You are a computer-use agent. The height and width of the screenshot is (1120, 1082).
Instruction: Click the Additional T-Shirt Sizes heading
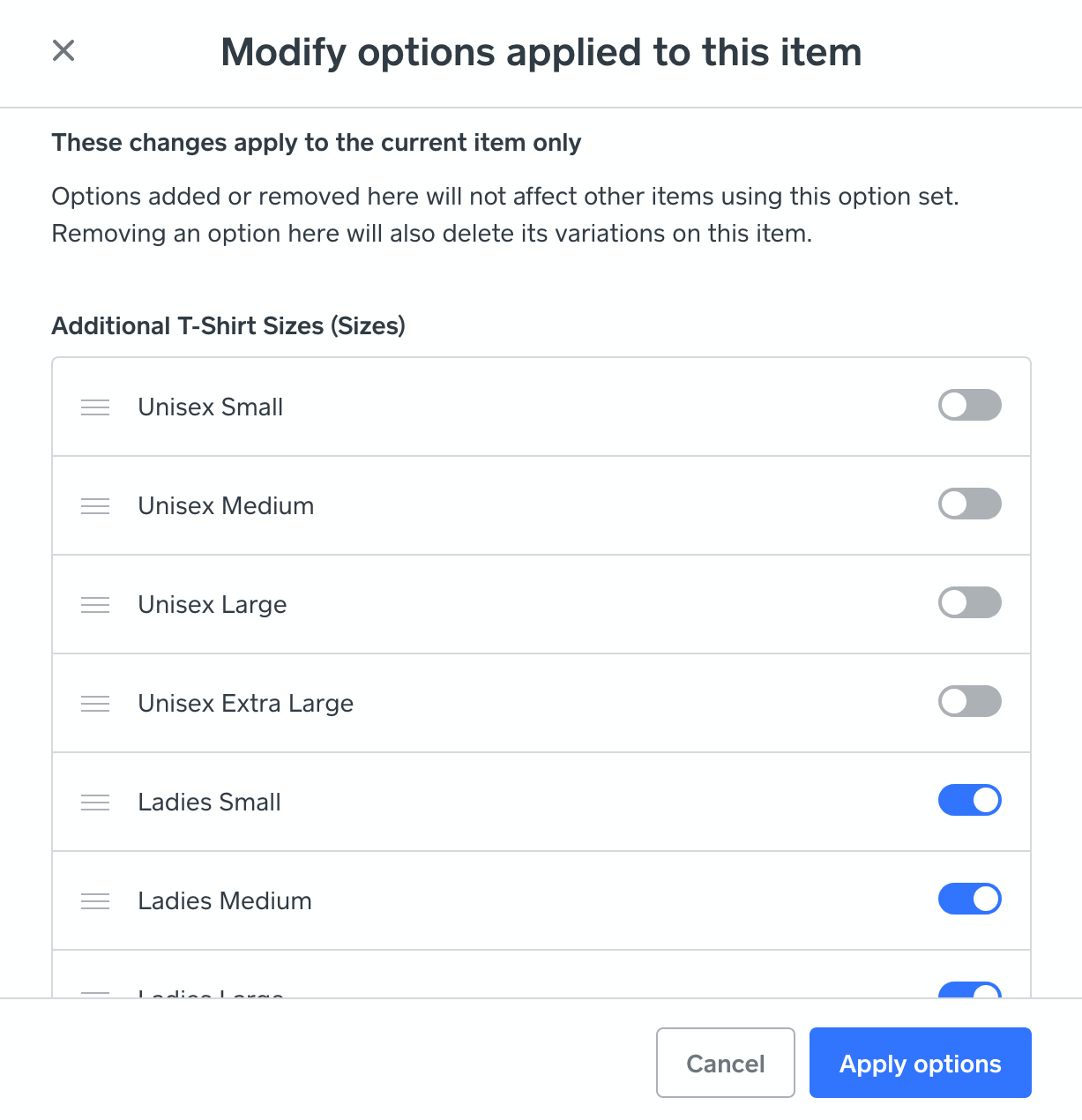(228, 325)
